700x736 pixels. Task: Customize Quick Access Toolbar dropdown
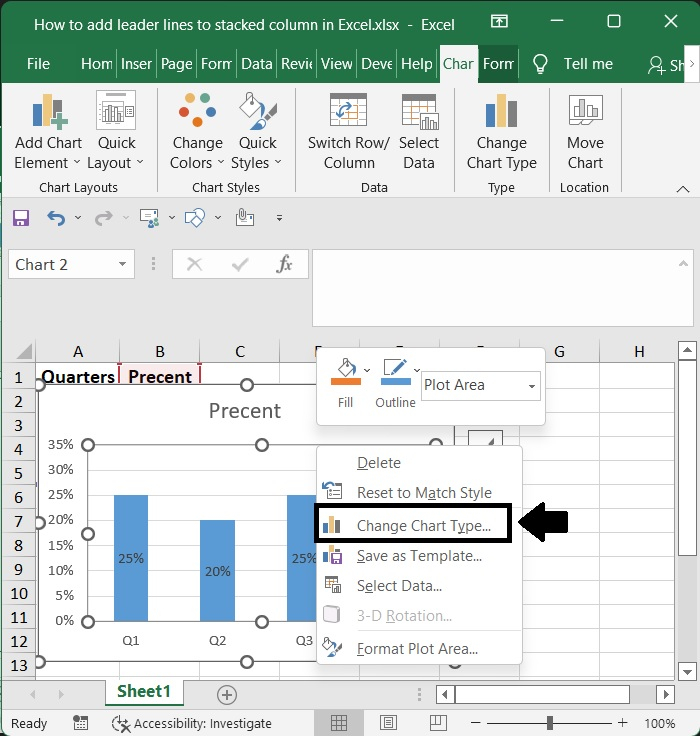click(279, 218)
